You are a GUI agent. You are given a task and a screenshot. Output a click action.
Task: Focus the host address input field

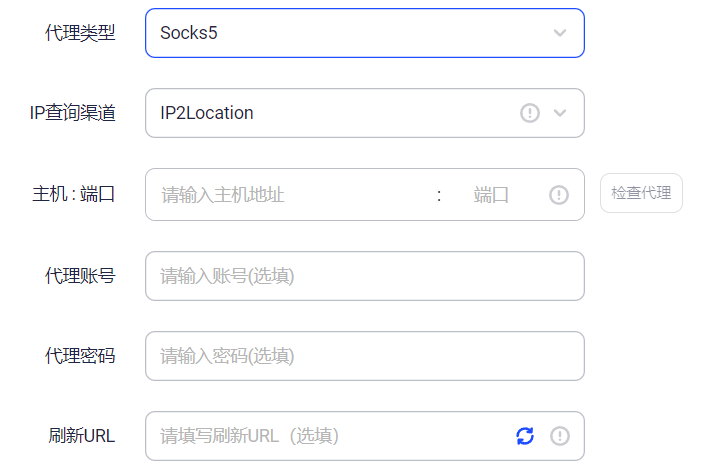290,195
